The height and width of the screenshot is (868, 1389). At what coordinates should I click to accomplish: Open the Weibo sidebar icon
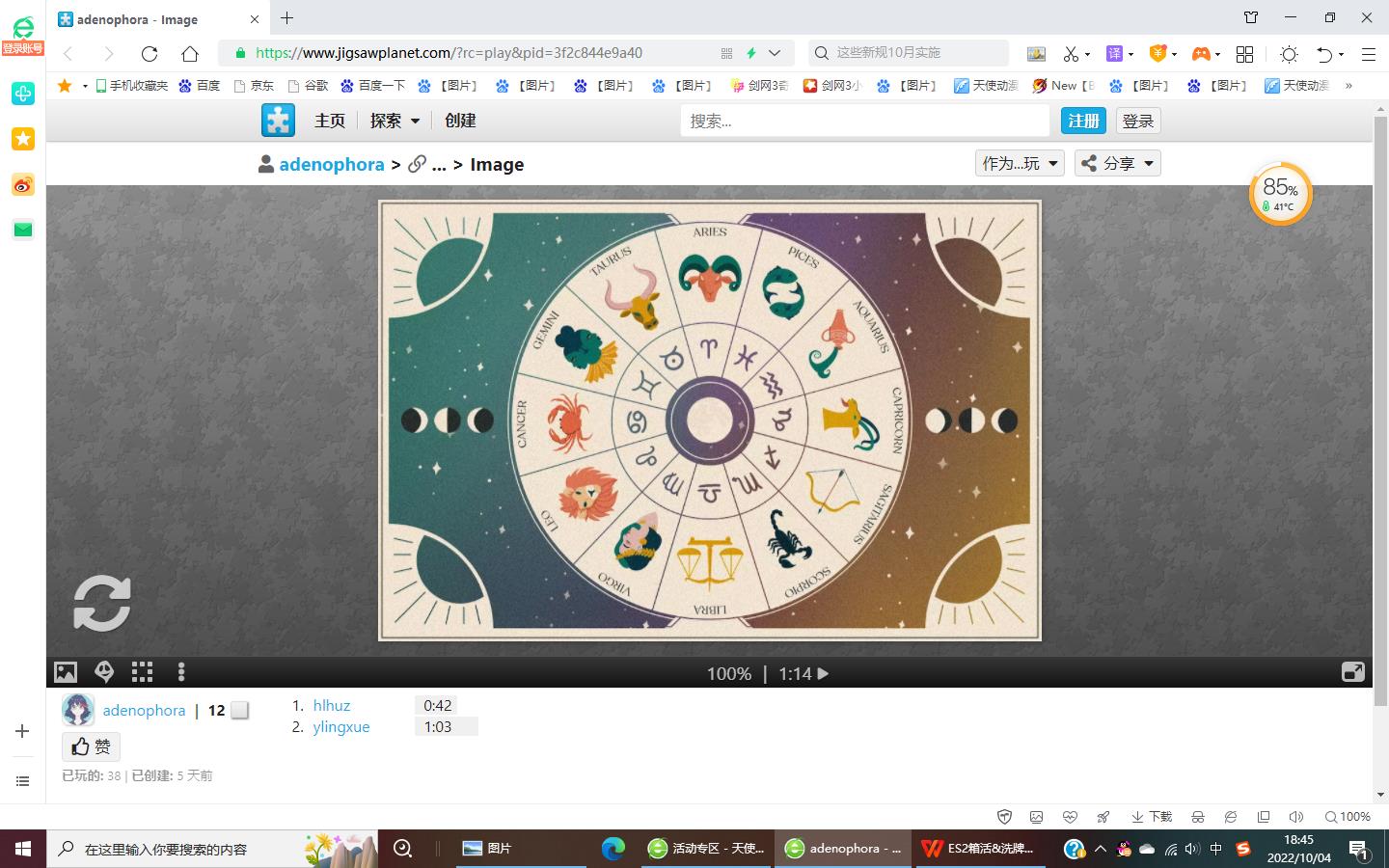point(23,184)
